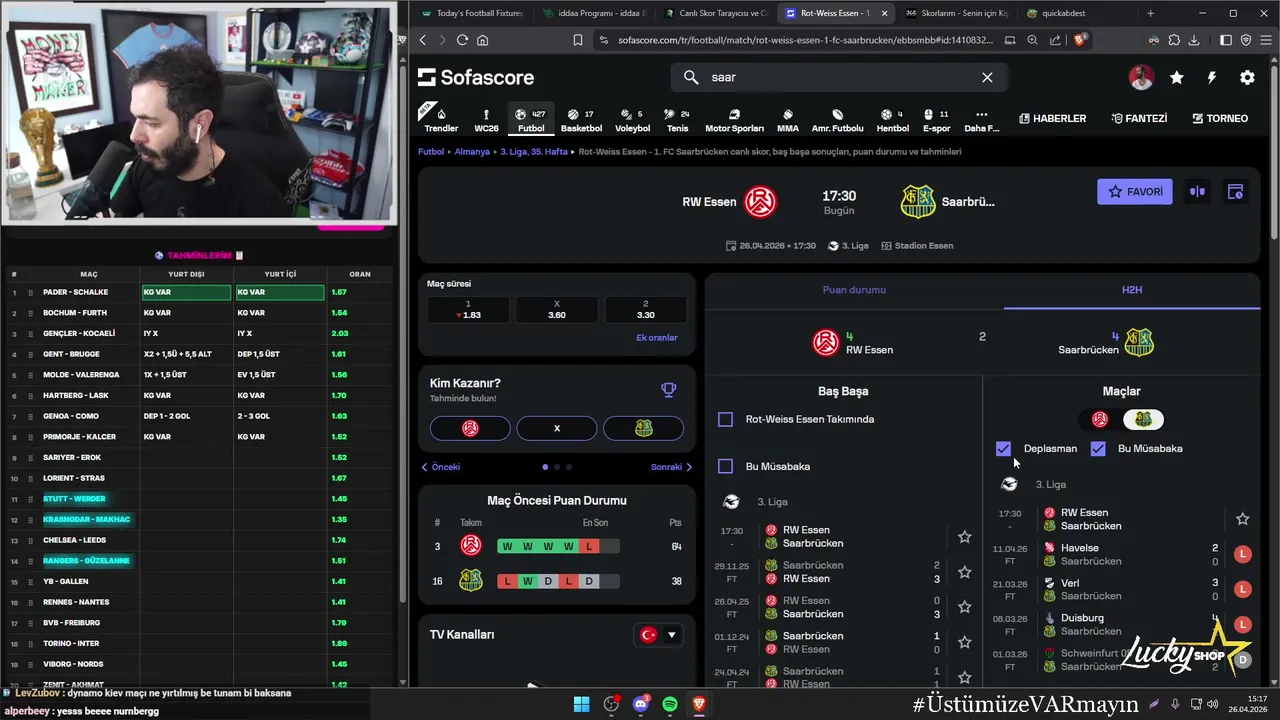The height and width of the screenshot is (720, 1280).
Task: Open the TV Kanalları country dropdown
Action: point(659,634)
